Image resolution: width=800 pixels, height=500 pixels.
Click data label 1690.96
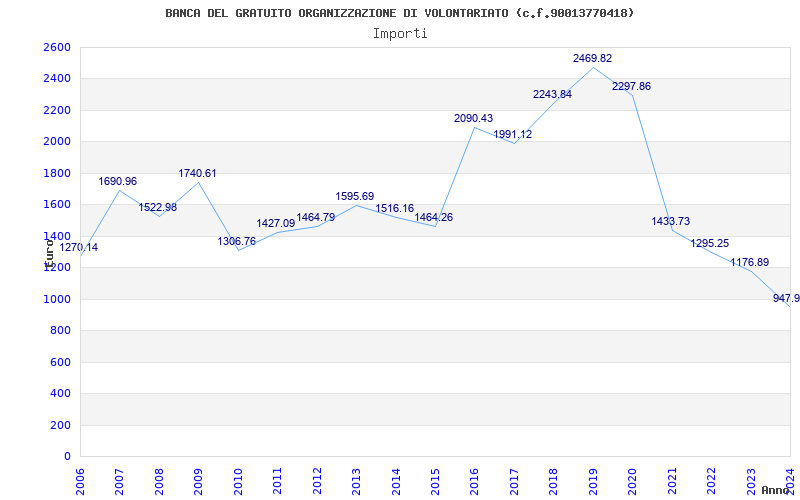(x=118, y=181)
